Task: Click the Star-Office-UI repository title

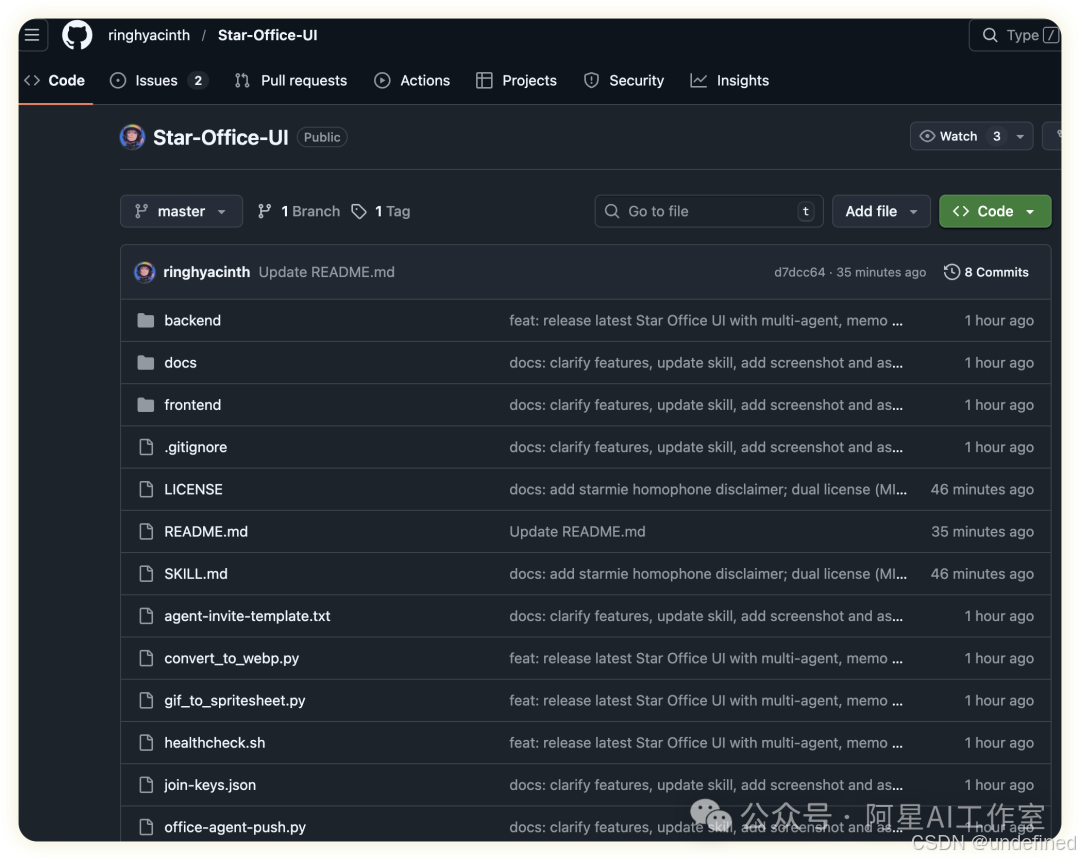Action: click(220, 138)
